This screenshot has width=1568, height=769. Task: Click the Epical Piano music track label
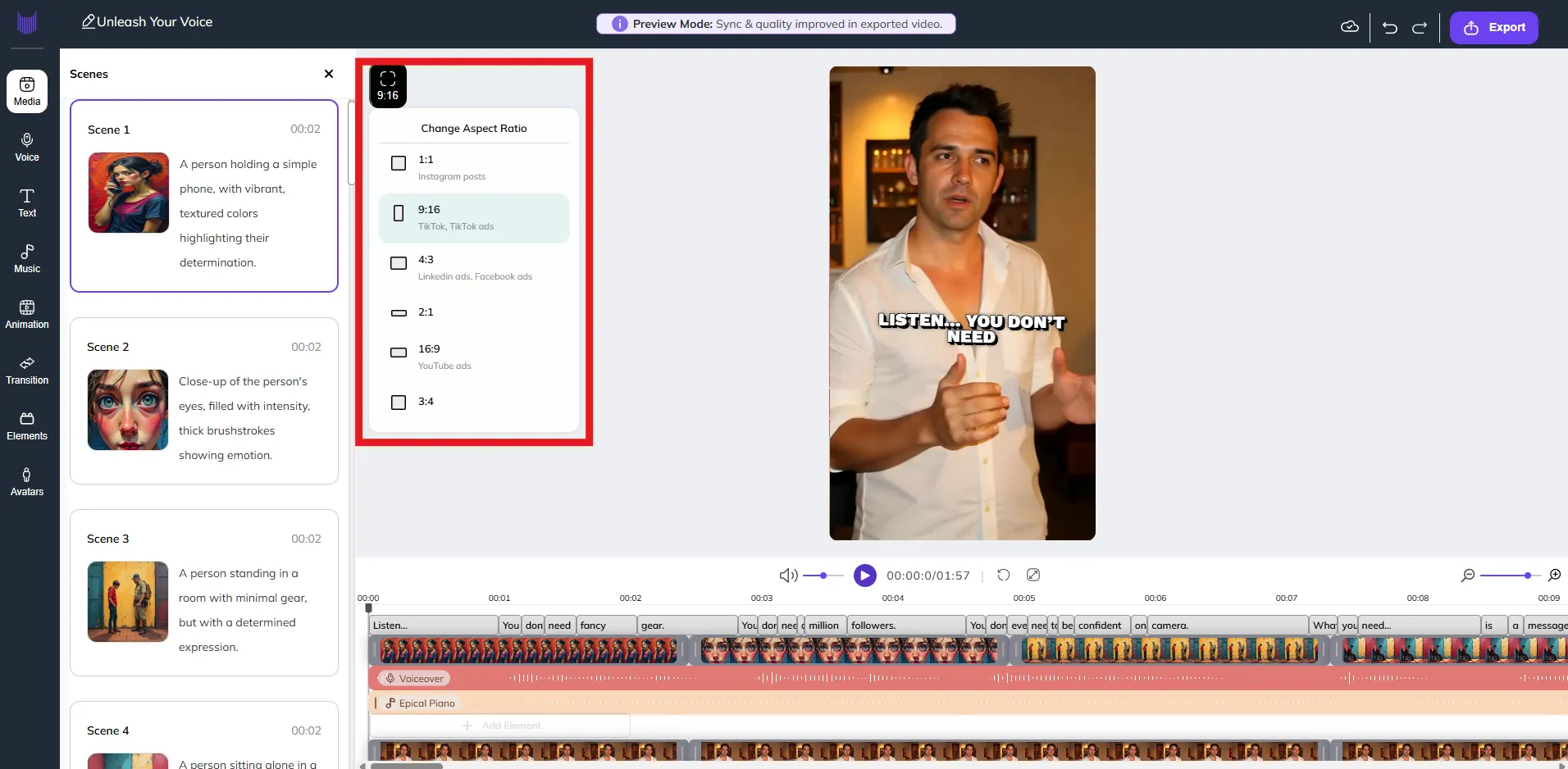point(420,703)
